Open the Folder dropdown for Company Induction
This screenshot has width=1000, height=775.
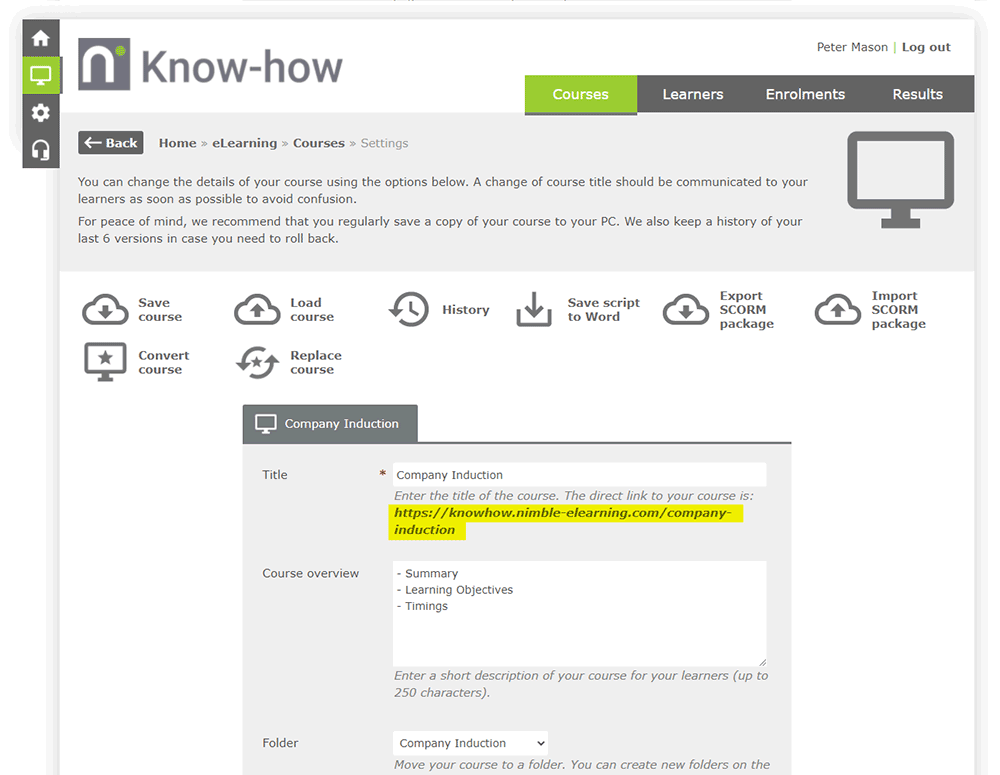(470, 743)
